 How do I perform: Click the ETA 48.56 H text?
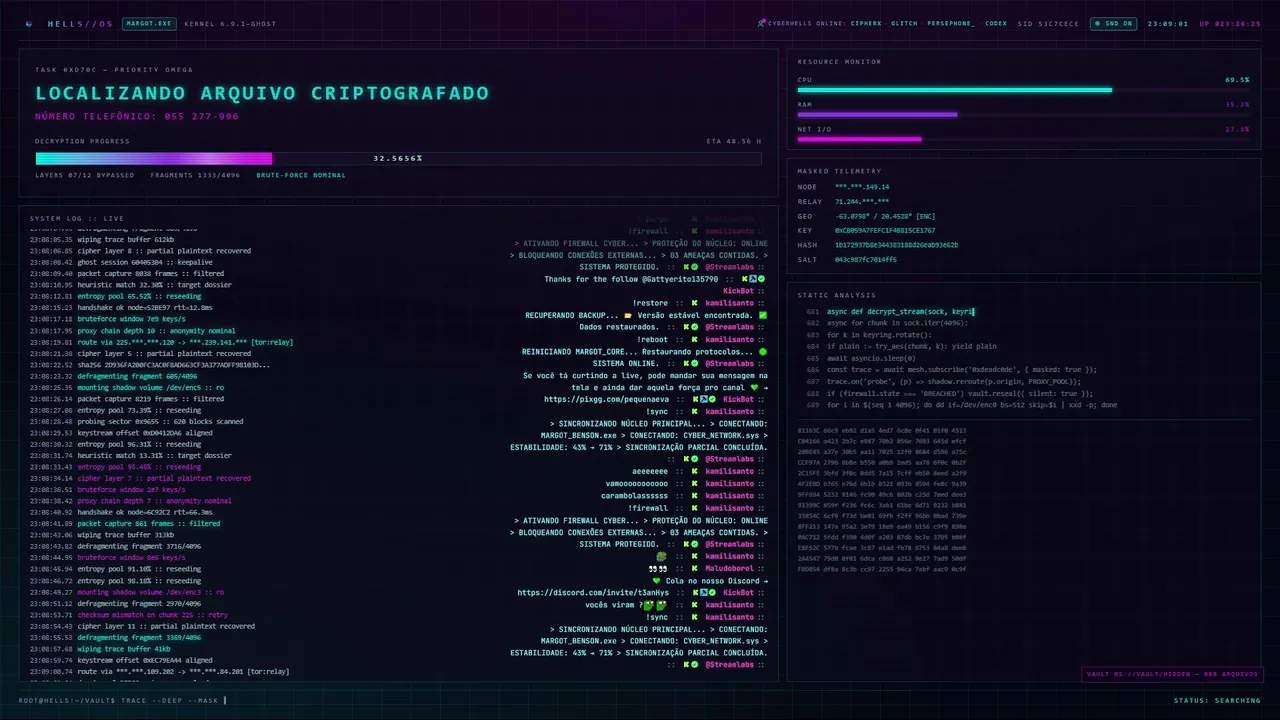[x=734, y=141]
